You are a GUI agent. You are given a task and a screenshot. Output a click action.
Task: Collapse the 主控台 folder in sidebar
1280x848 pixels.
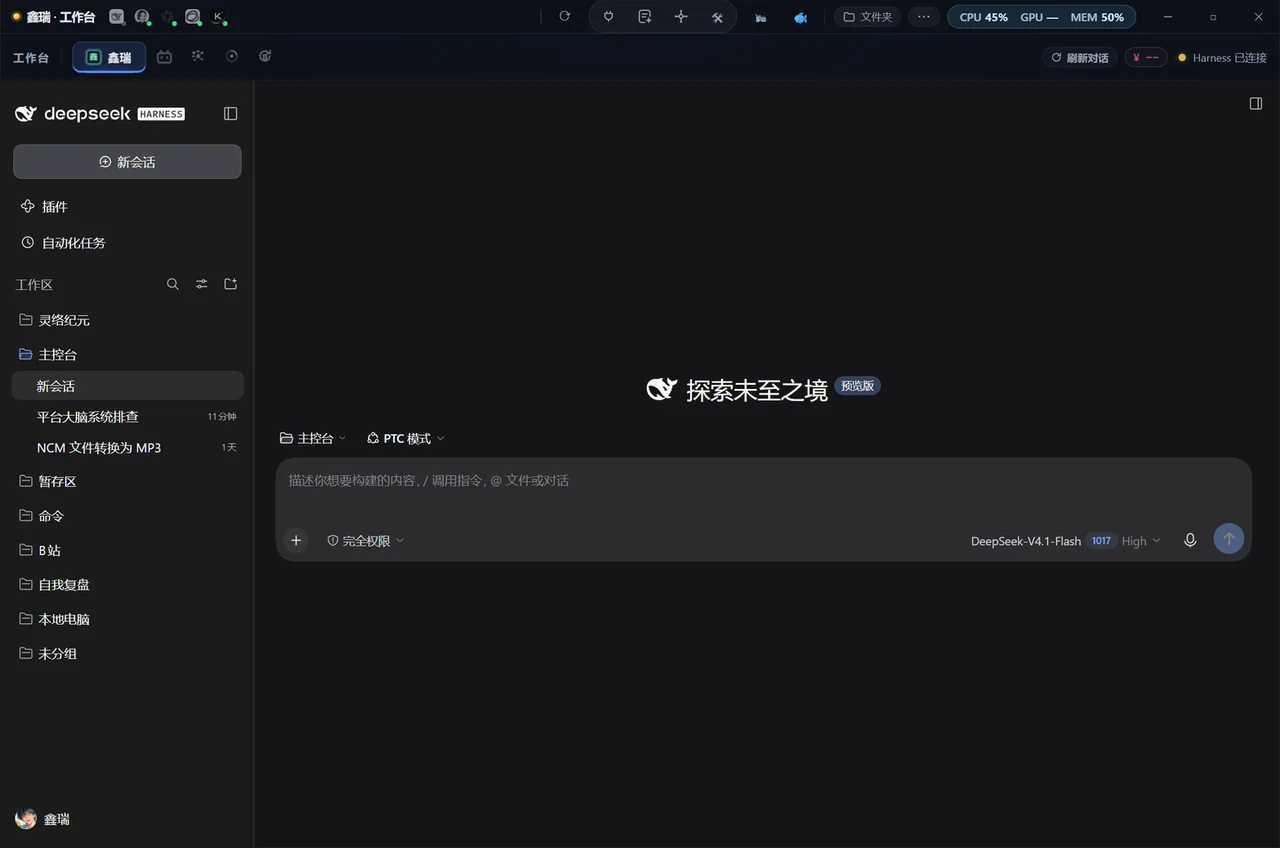point(127,355)
